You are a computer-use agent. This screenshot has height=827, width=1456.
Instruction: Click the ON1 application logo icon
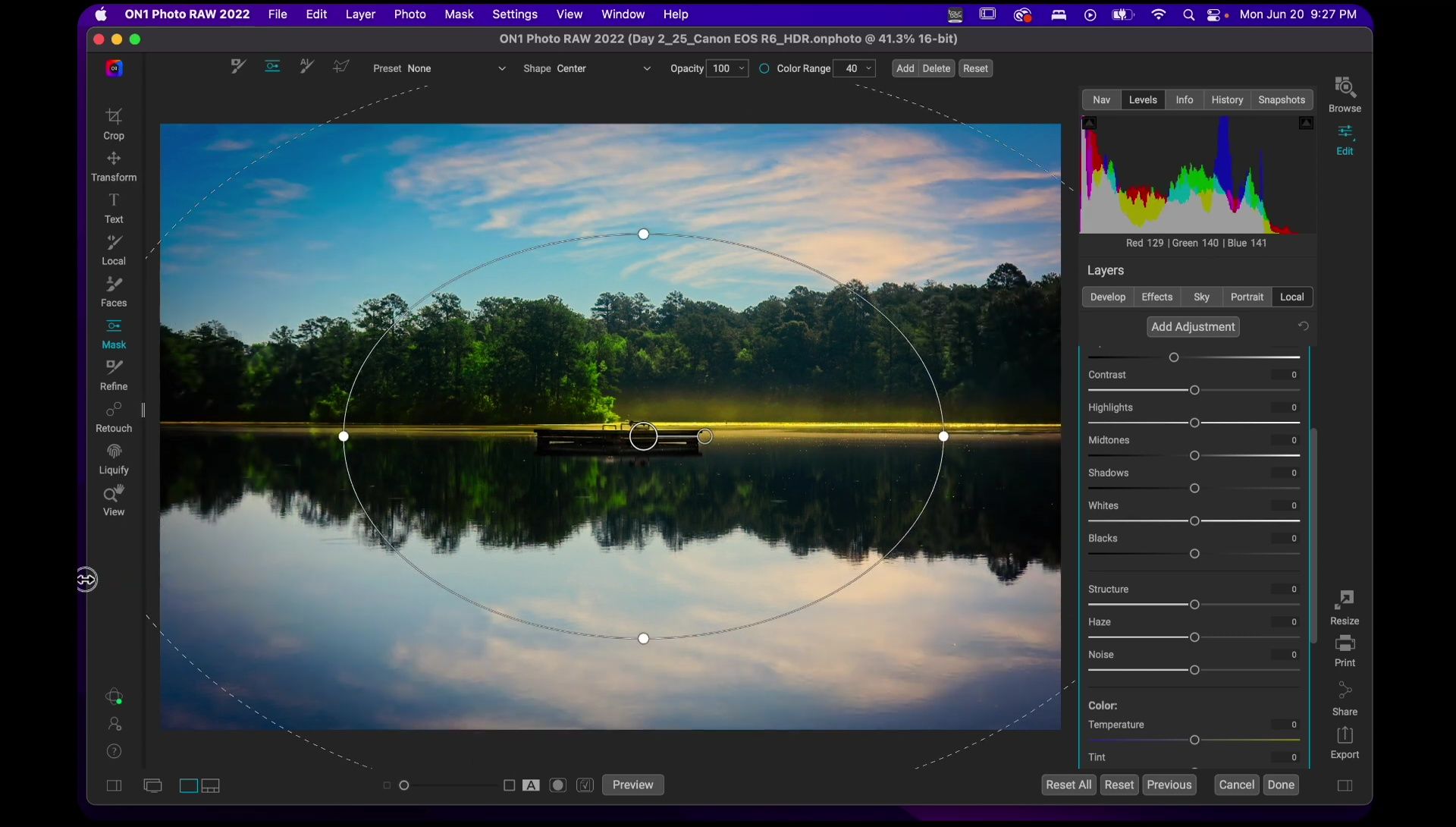(114, 68)
